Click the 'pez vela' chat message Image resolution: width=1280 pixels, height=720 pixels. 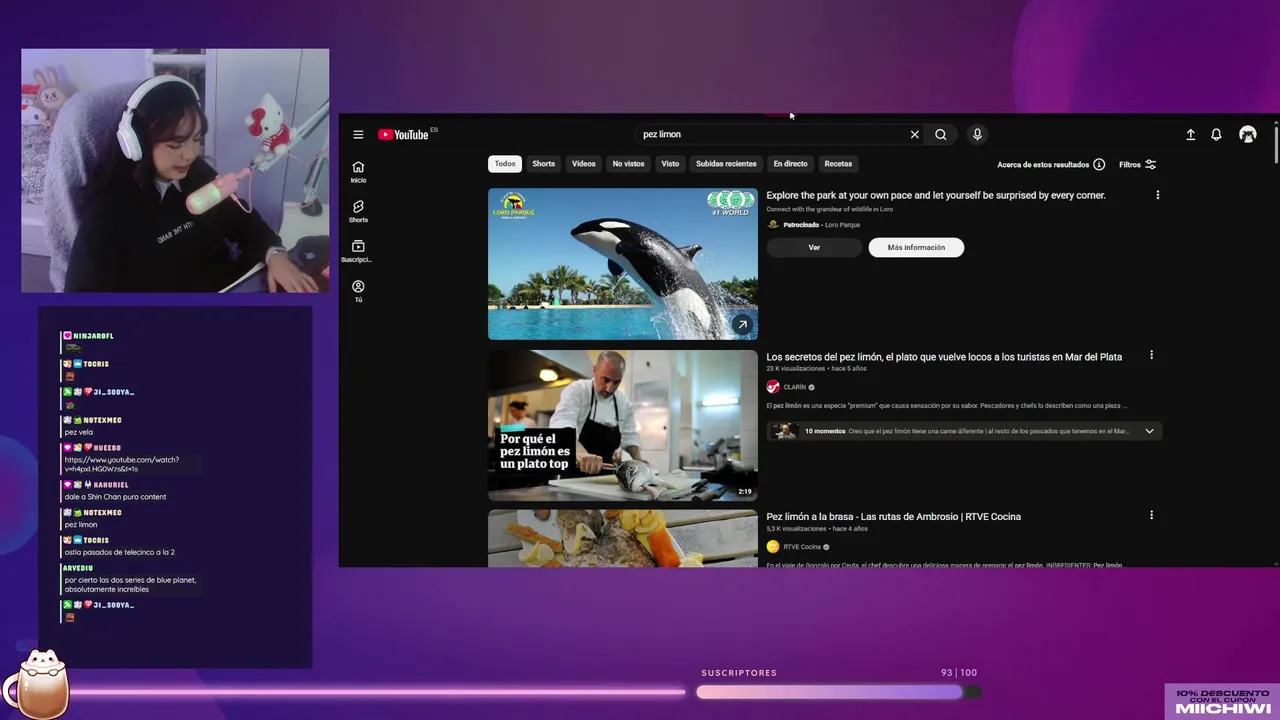(x=79, y=432)
